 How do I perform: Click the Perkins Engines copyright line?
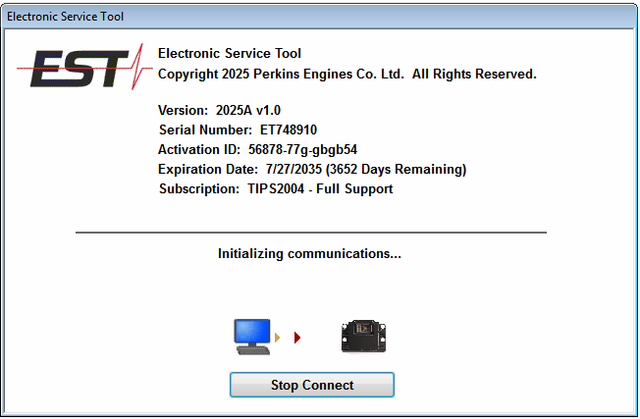click(x=347, y=74)
